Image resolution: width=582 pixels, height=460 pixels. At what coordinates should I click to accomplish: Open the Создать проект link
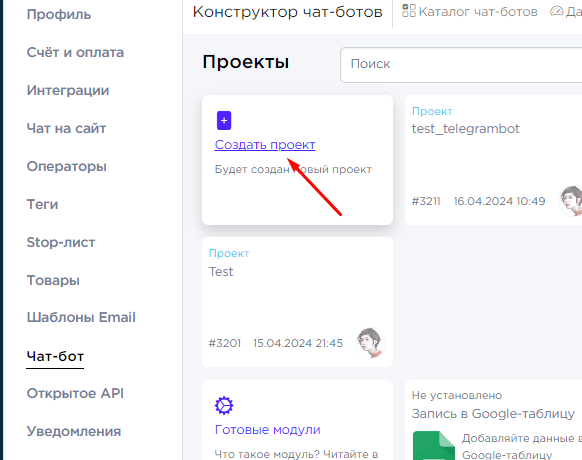click(265, 144)
